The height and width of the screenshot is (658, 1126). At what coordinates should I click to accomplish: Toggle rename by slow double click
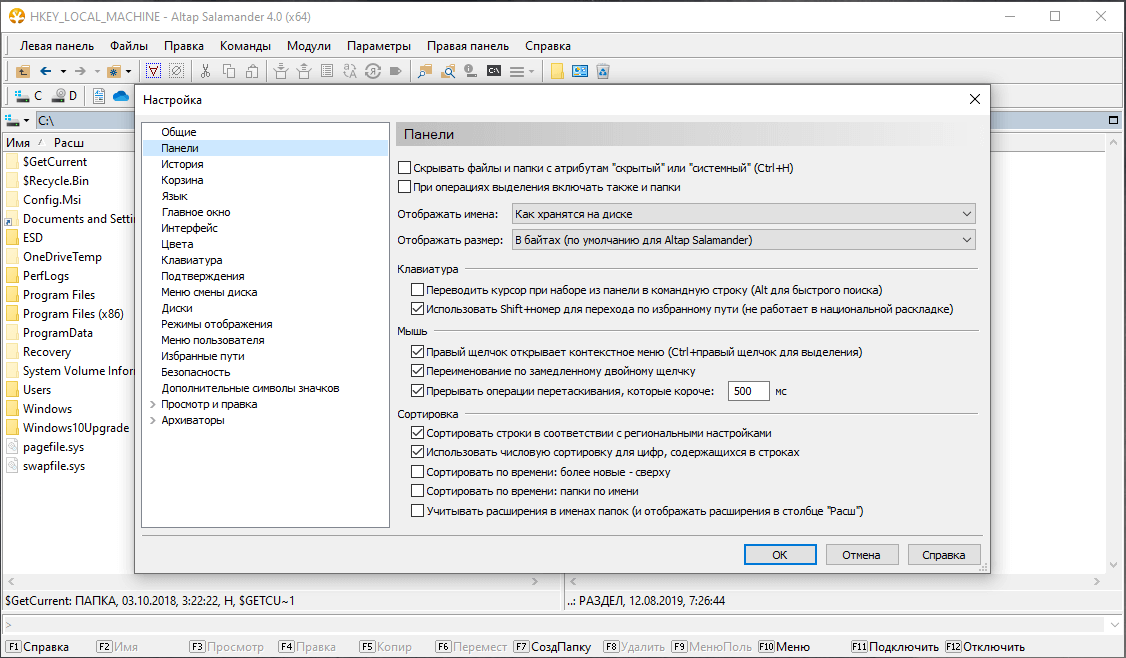point(417,371)
